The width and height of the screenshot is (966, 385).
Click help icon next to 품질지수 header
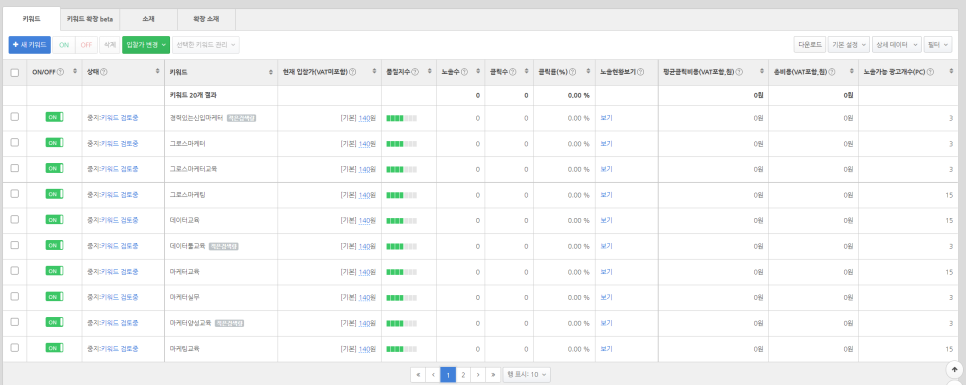pos(415,72)
